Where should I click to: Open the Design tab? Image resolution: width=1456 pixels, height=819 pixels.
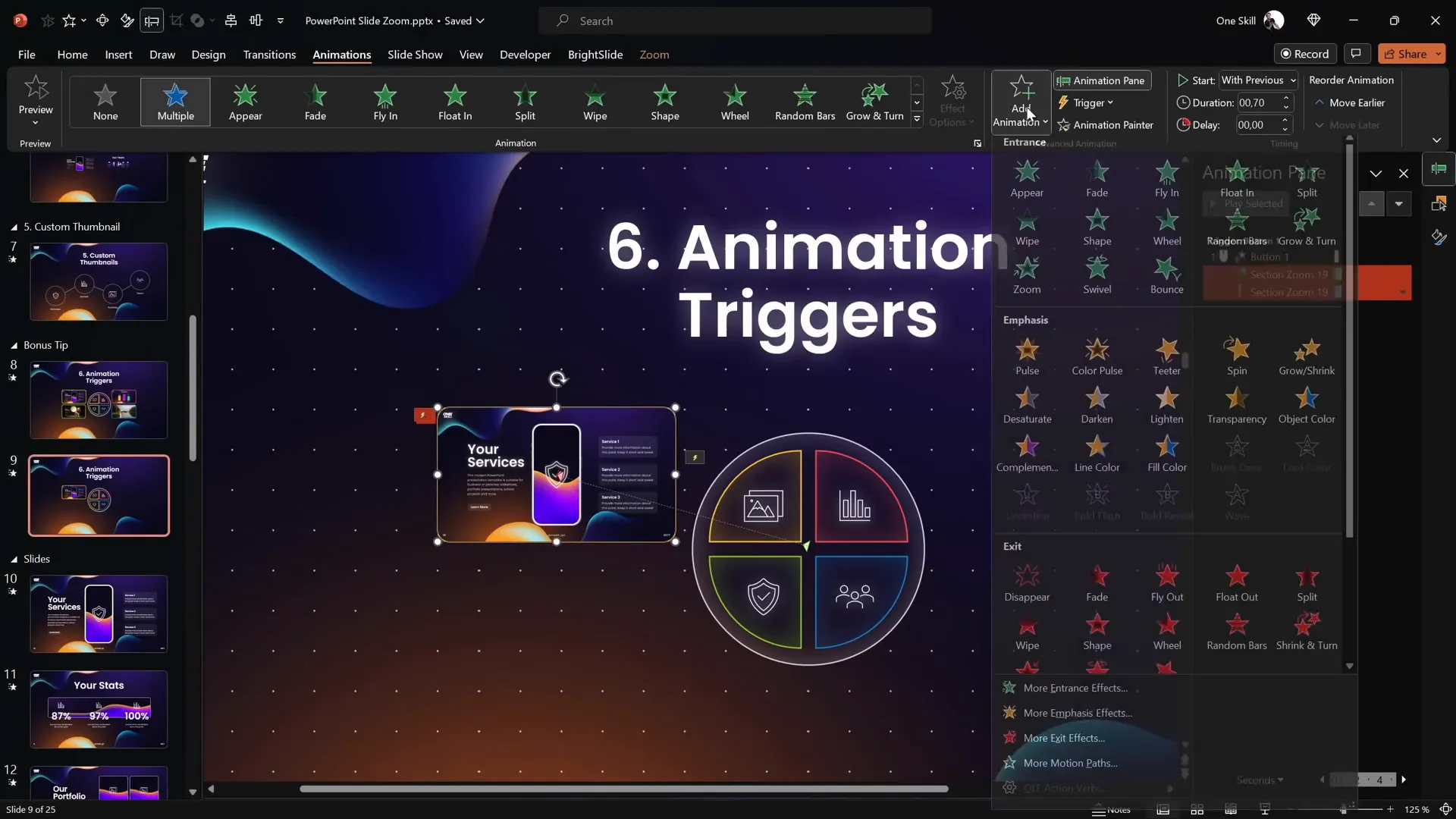click(209, 55)
